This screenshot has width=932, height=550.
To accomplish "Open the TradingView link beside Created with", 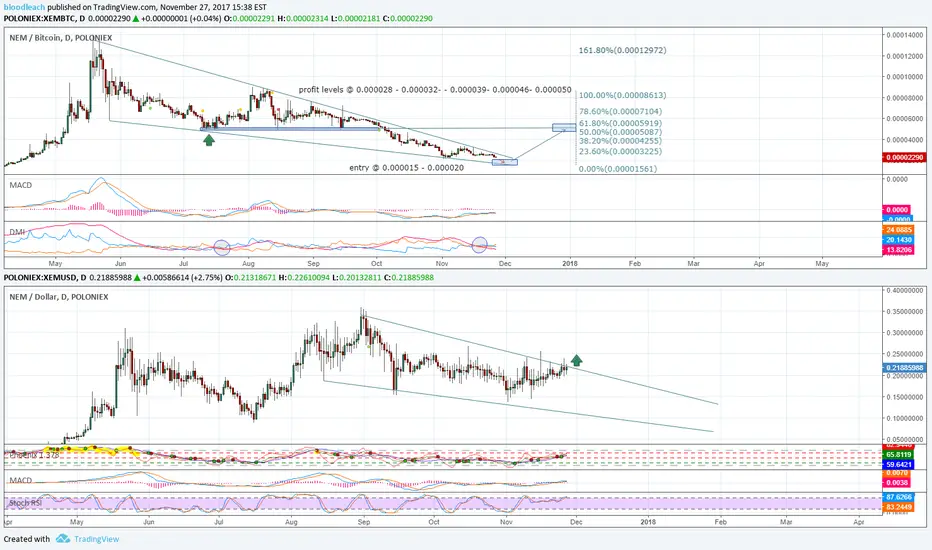I will pos(96,539).
